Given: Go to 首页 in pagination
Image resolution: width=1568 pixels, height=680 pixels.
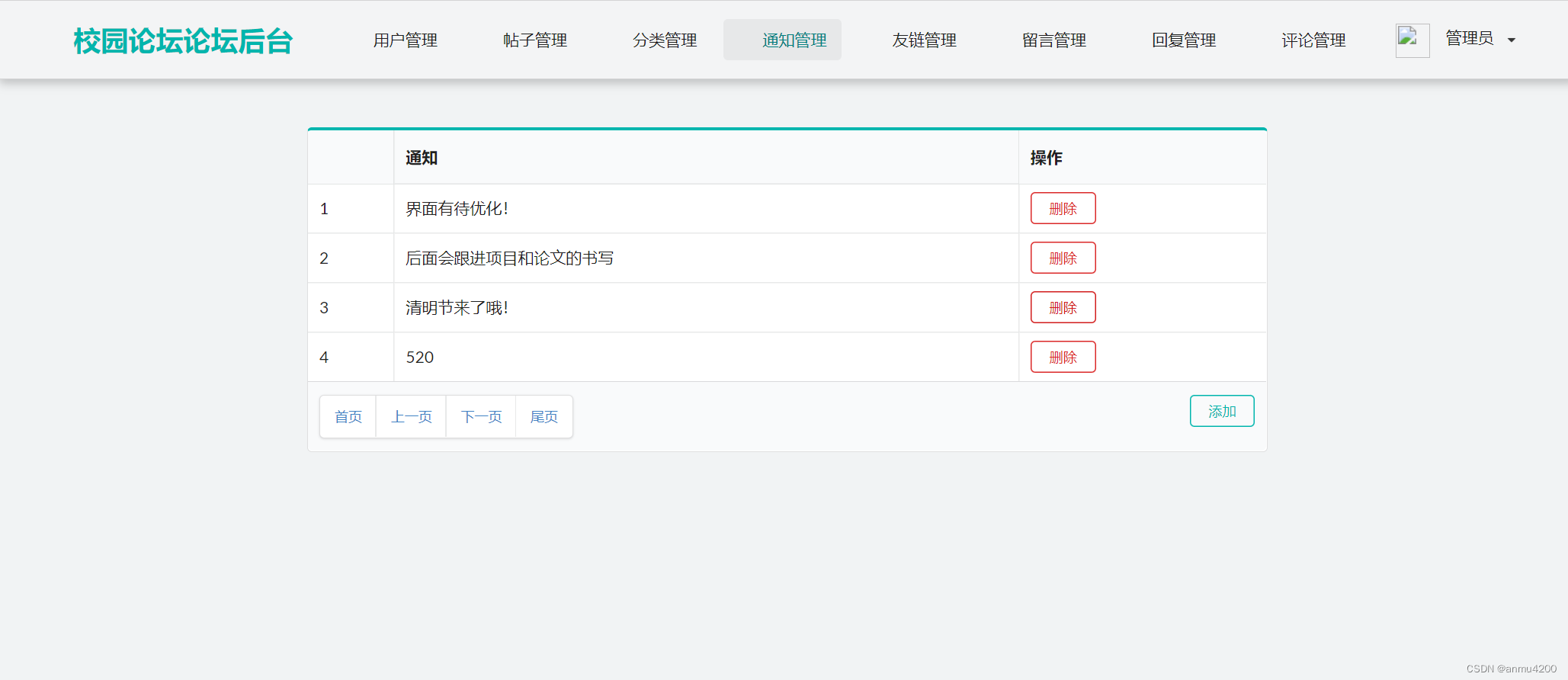Looking at the screenshot, I should 348,417.
